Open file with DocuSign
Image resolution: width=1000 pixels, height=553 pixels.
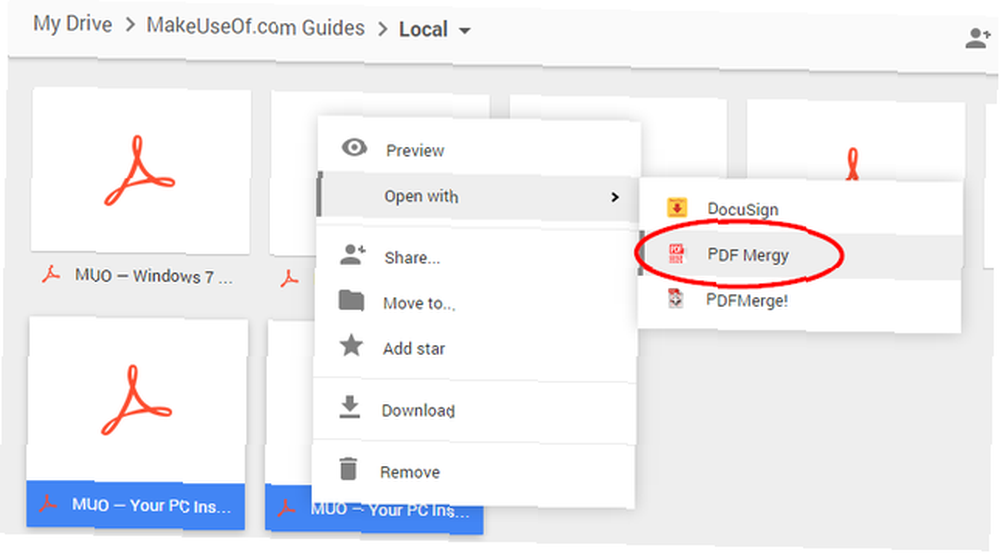point(800,209)
